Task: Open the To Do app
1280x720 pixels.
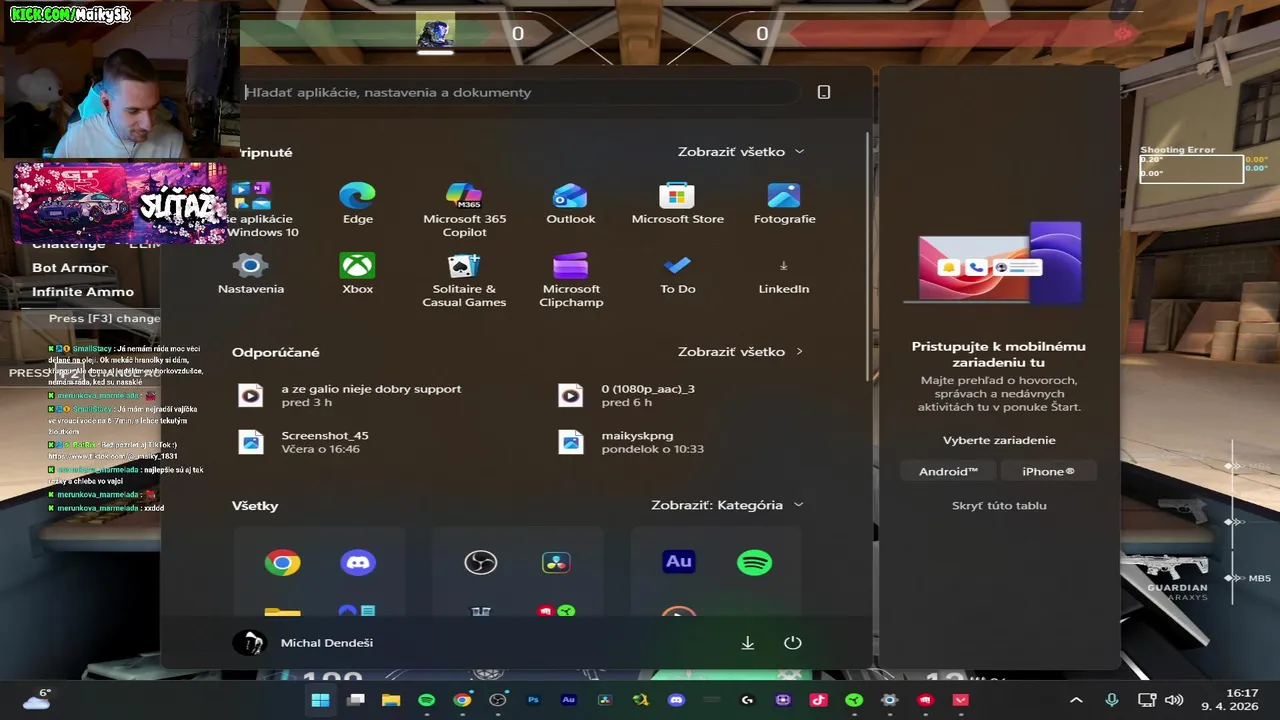Action: [677, 274]
